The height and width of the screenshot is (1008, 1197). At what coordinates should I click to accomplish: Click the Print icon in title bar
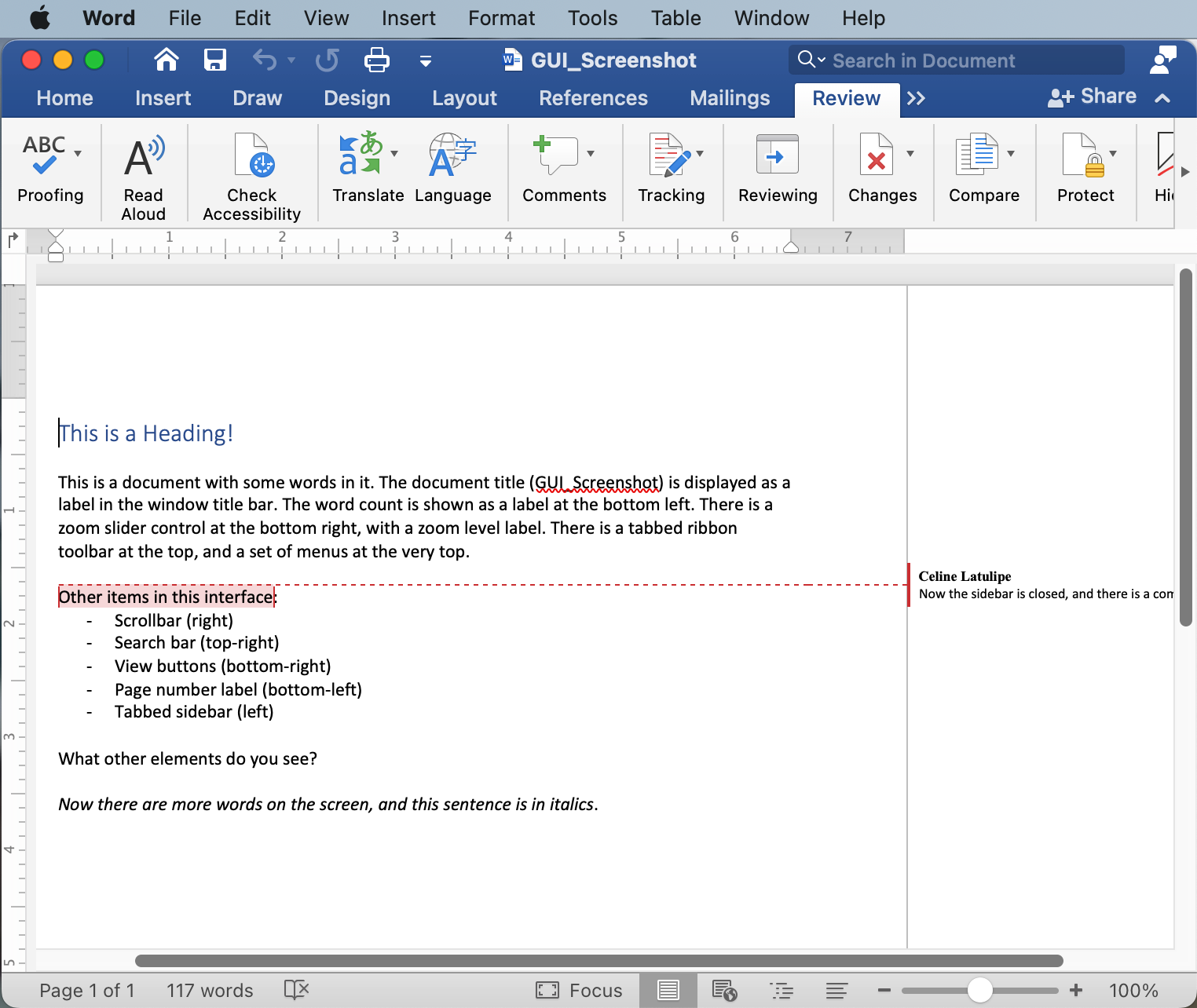(376, 60)
